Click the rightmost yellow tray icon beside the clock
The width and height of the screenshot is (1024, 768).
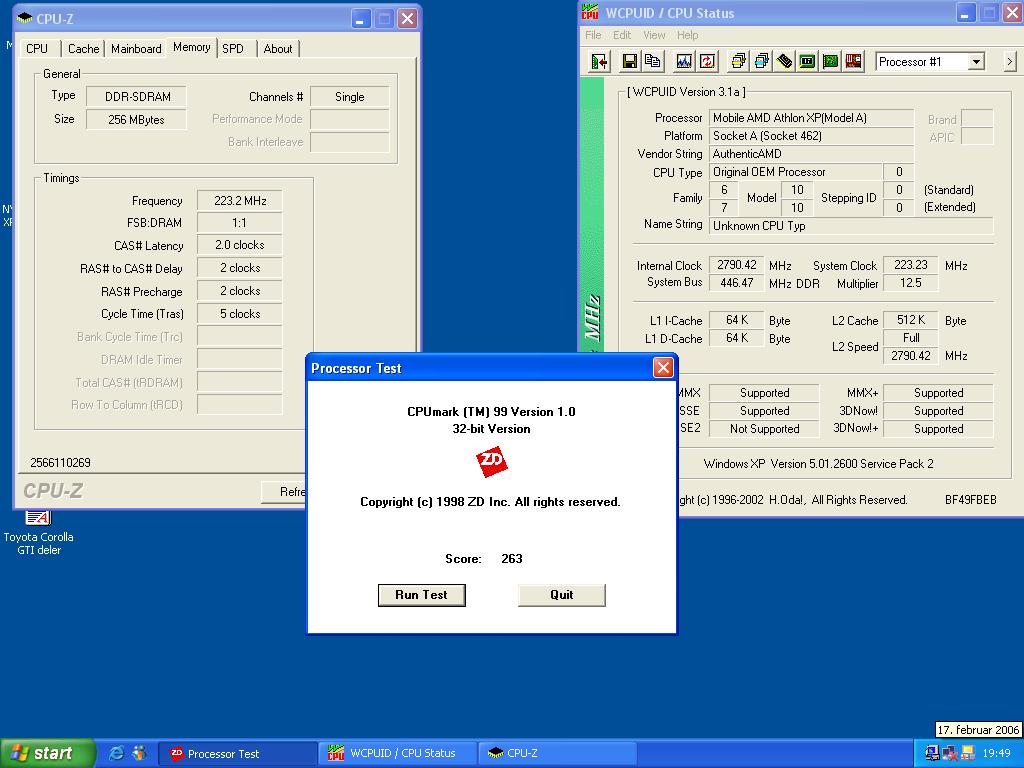point(968,753)
